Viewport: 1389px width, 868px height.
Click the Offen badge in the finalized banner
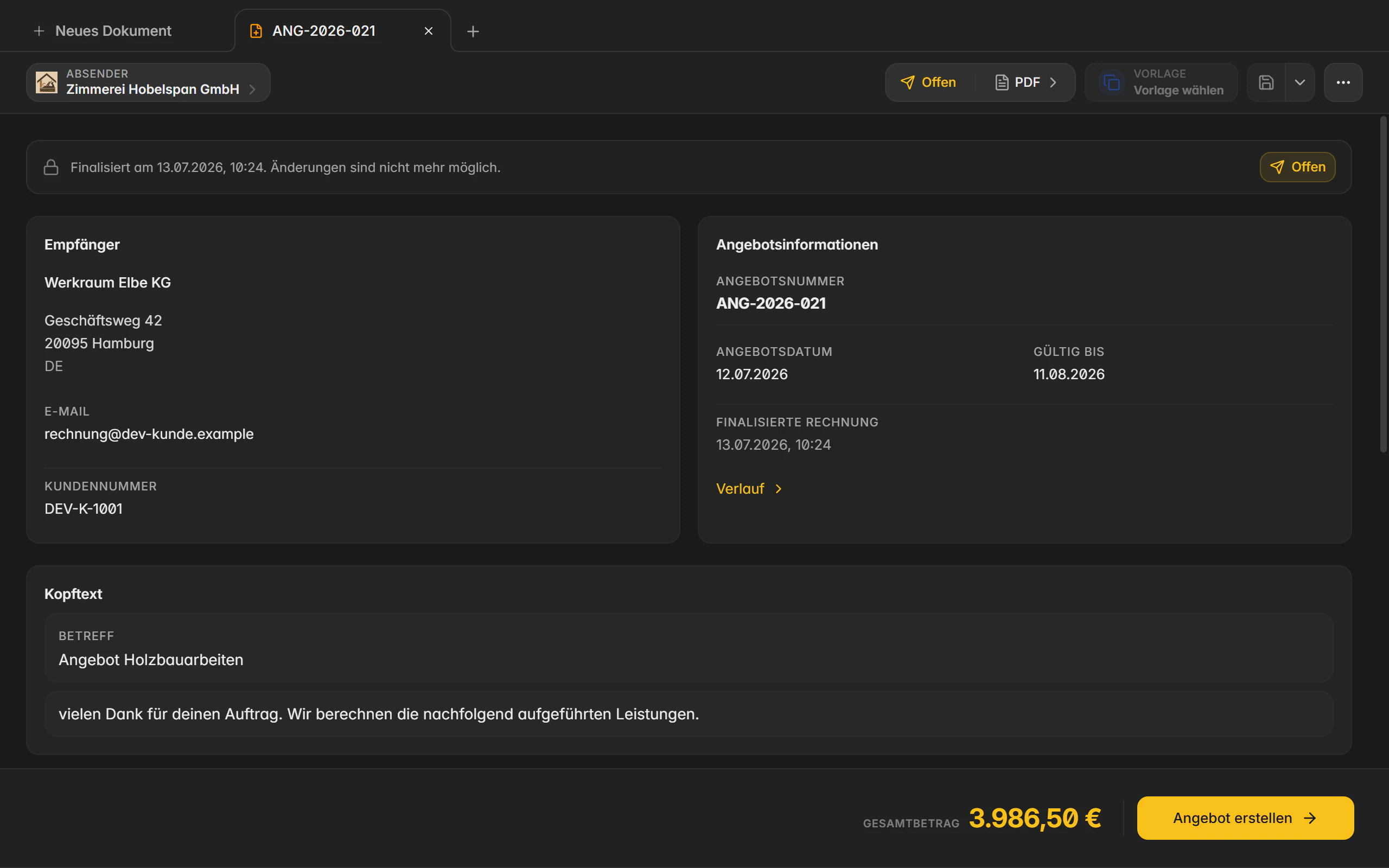tap(1297, 167)
